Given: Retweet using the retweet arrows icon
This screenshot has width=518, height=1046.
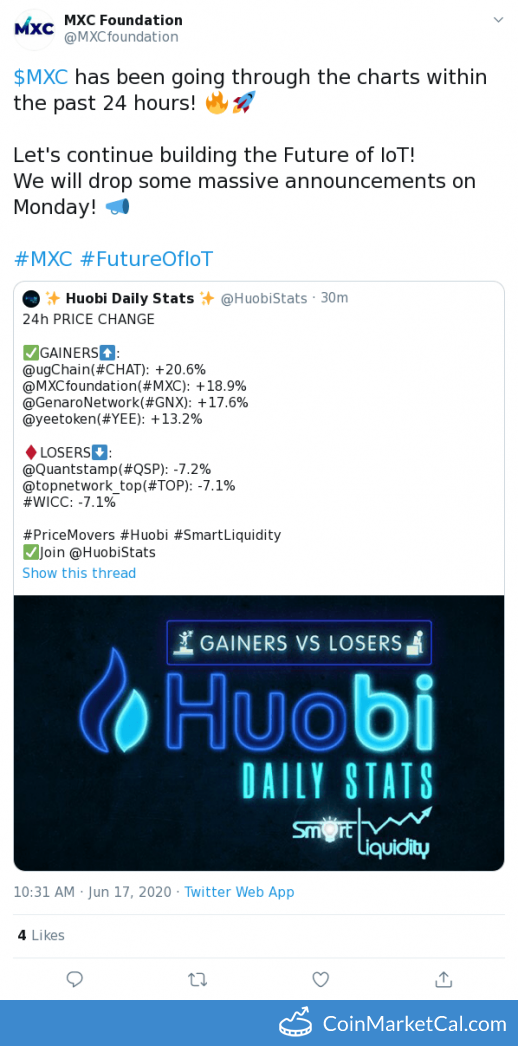Looking at the screenshot, I should click(x=197, y=979).
